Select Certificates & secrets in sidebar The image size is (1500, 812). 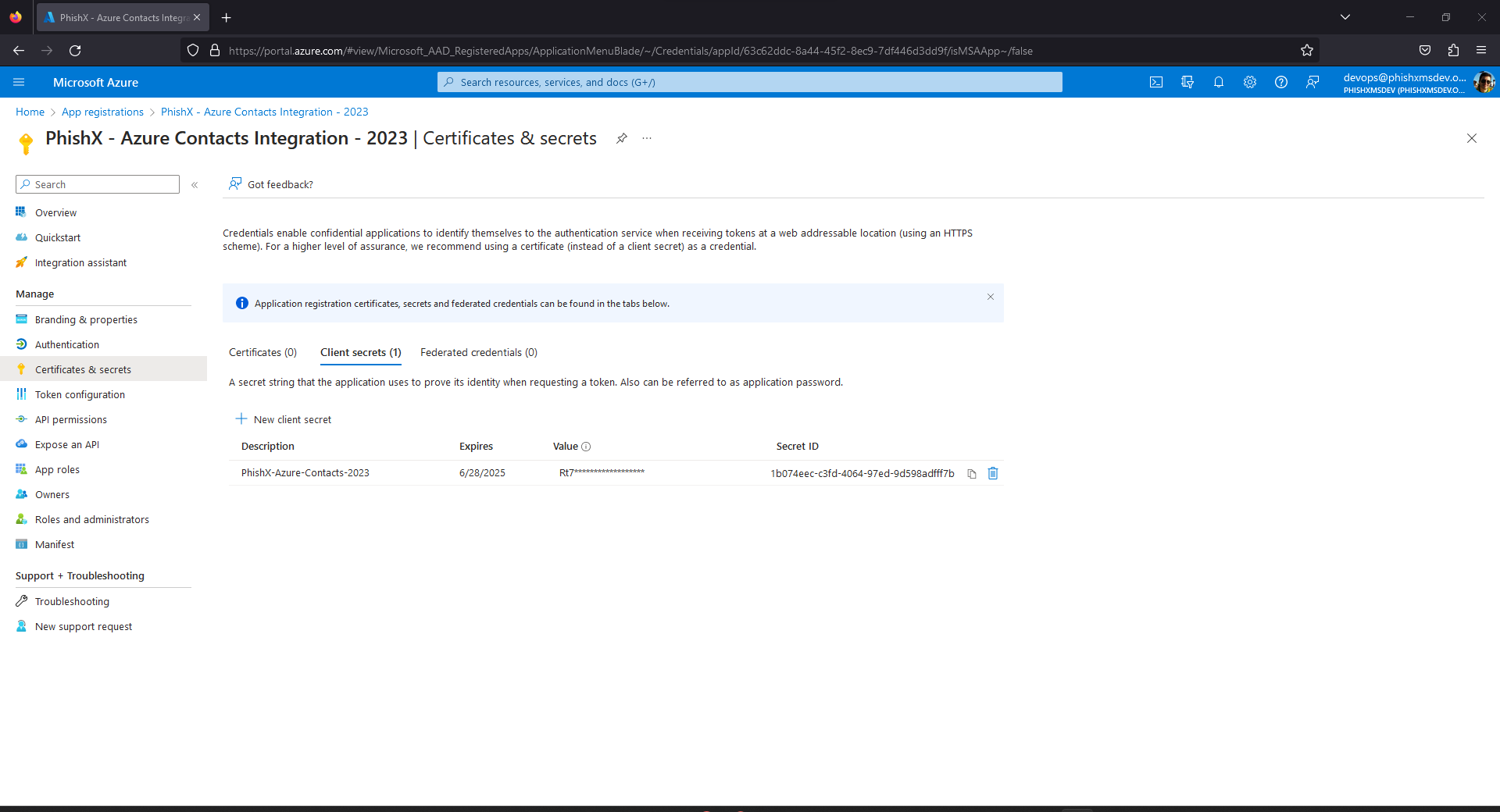point(83,369)
